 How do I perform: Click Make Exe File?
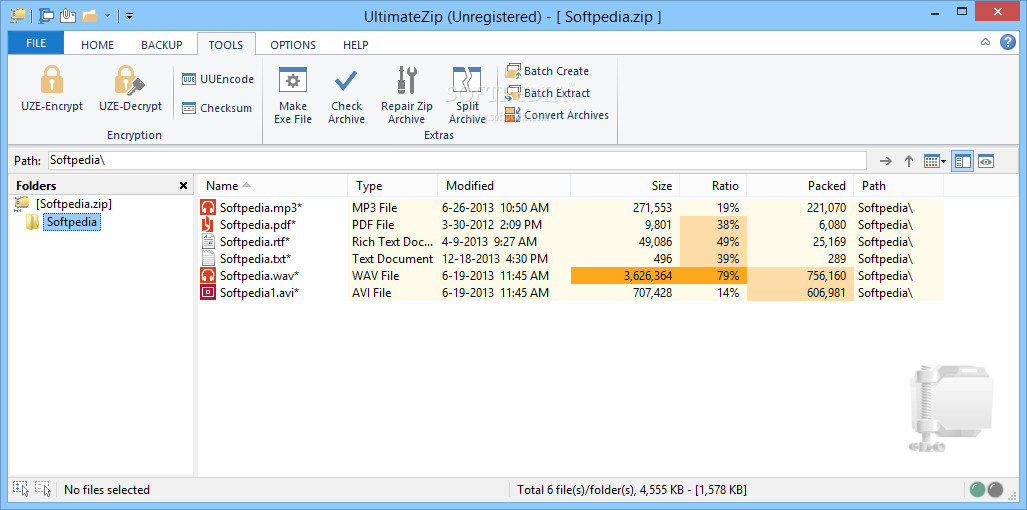[293, 94]
